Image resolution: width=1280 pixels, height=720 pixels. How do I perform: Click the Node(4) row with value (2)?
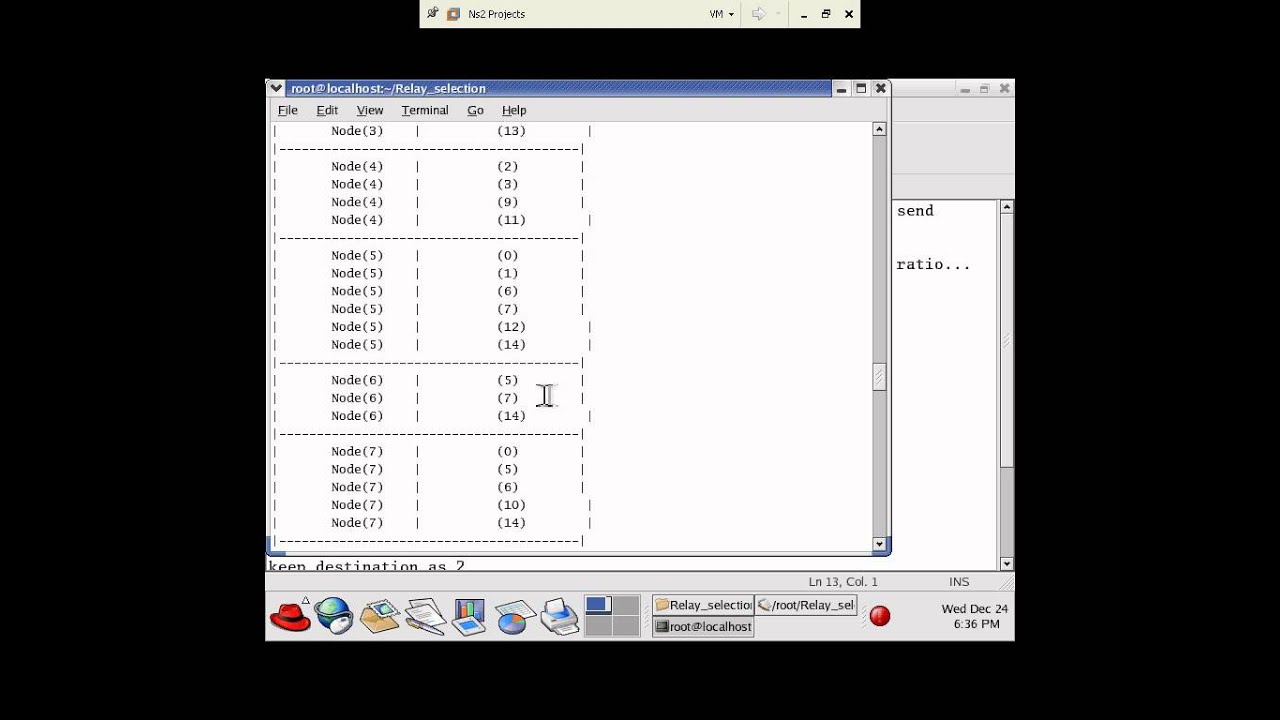429,167
